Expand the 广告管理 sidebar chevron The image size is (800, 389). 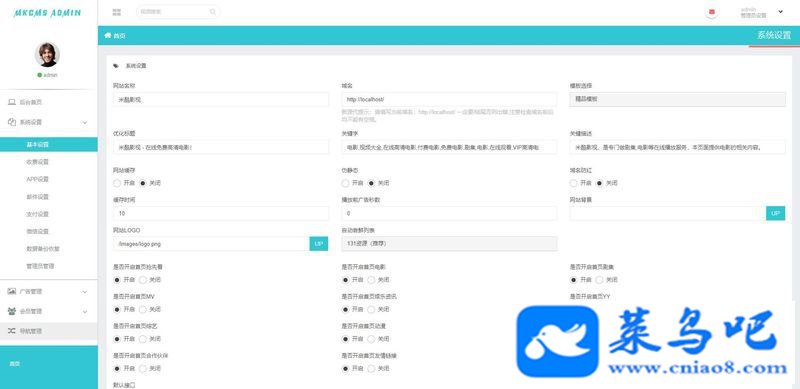[85, 292]
